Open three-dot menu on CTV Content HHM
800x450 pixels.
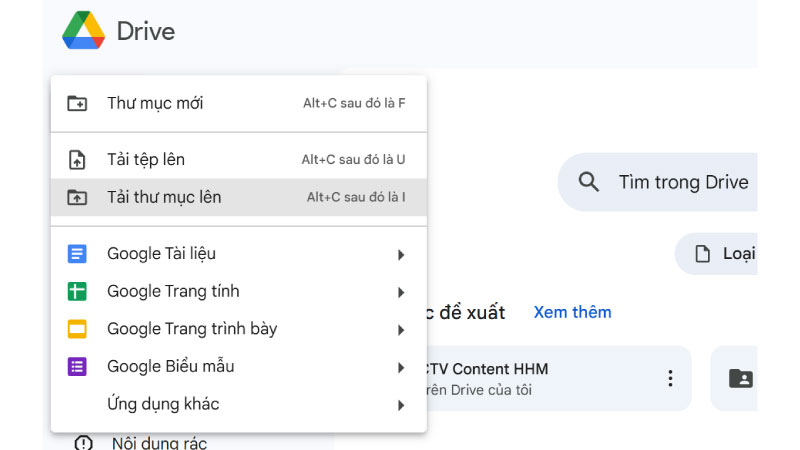[x=670, y=379]
